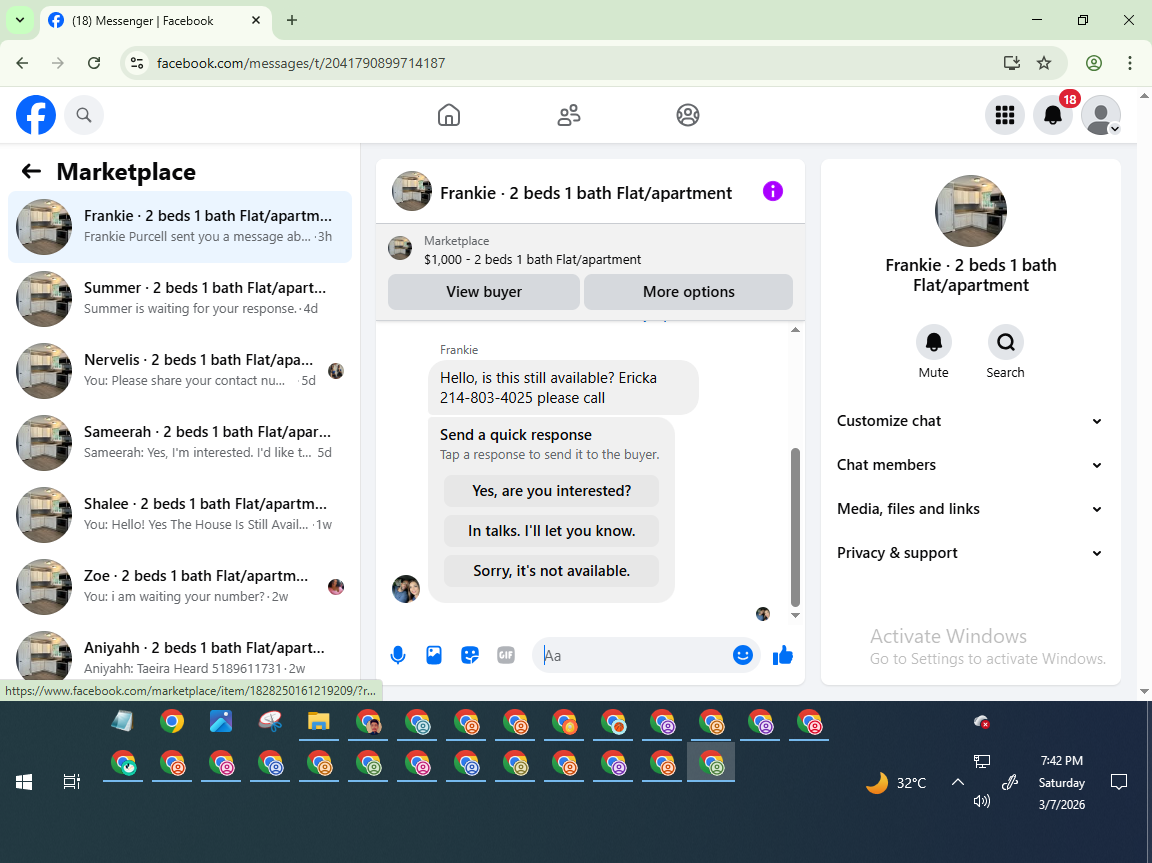
Task: Choose a GIF icon
Action: (x=506, y=655)
